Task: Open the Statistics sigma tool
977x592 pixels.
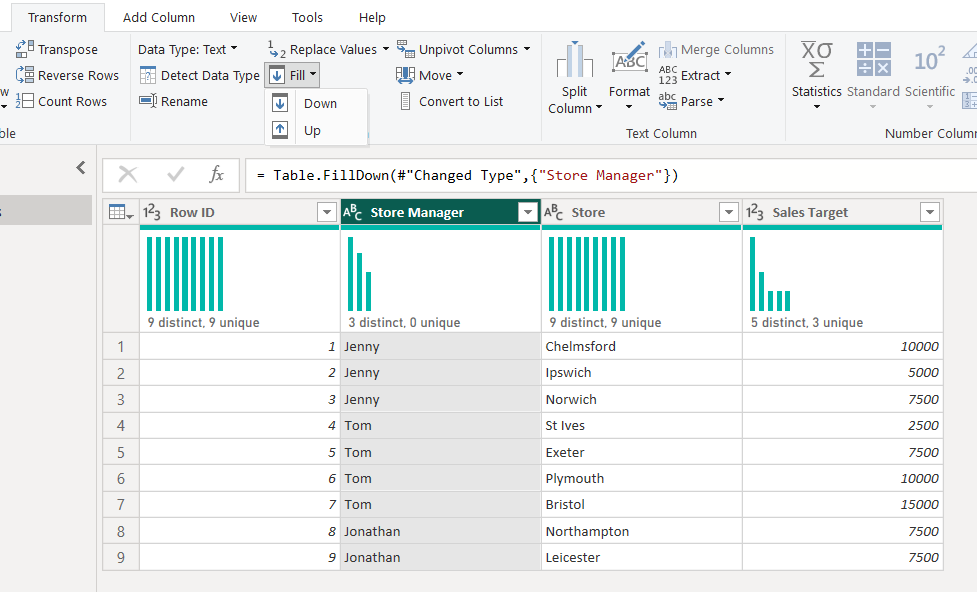Action: pyautogui.click(x=816, y=62)
